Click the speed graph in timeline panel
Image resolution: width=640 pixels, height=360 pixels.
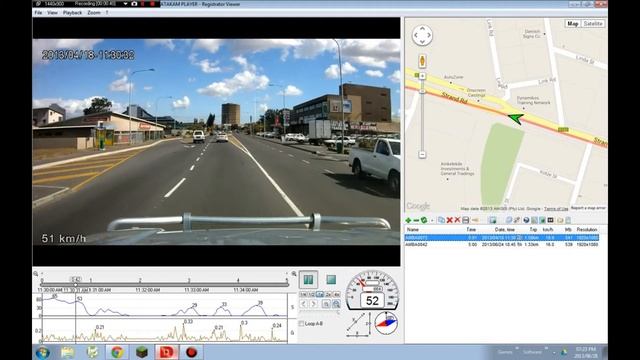click(164, 306)
